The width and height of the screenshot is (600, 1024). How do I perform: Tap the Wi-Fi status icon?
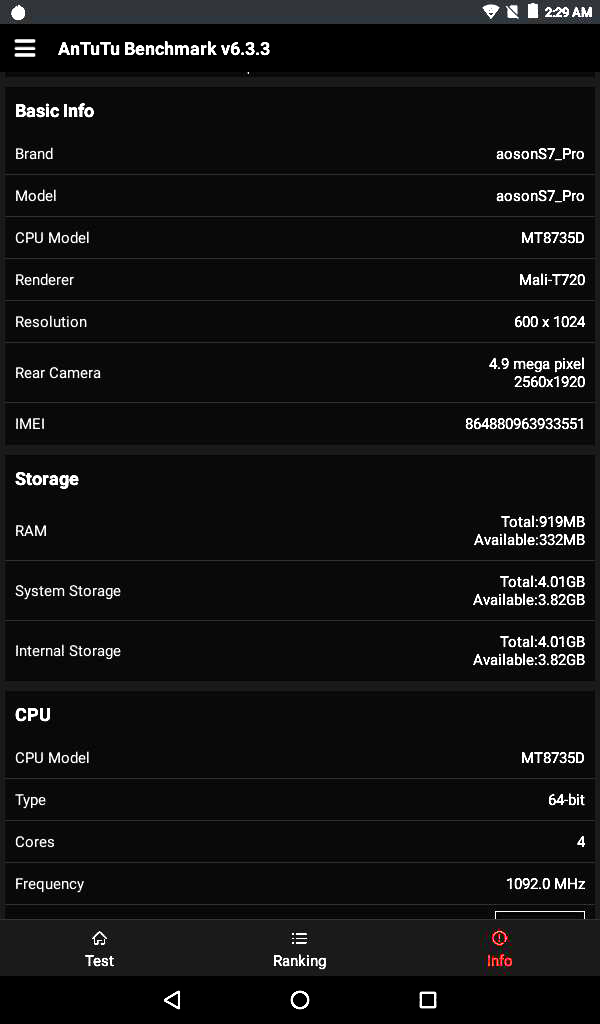(x=490, y=12)
